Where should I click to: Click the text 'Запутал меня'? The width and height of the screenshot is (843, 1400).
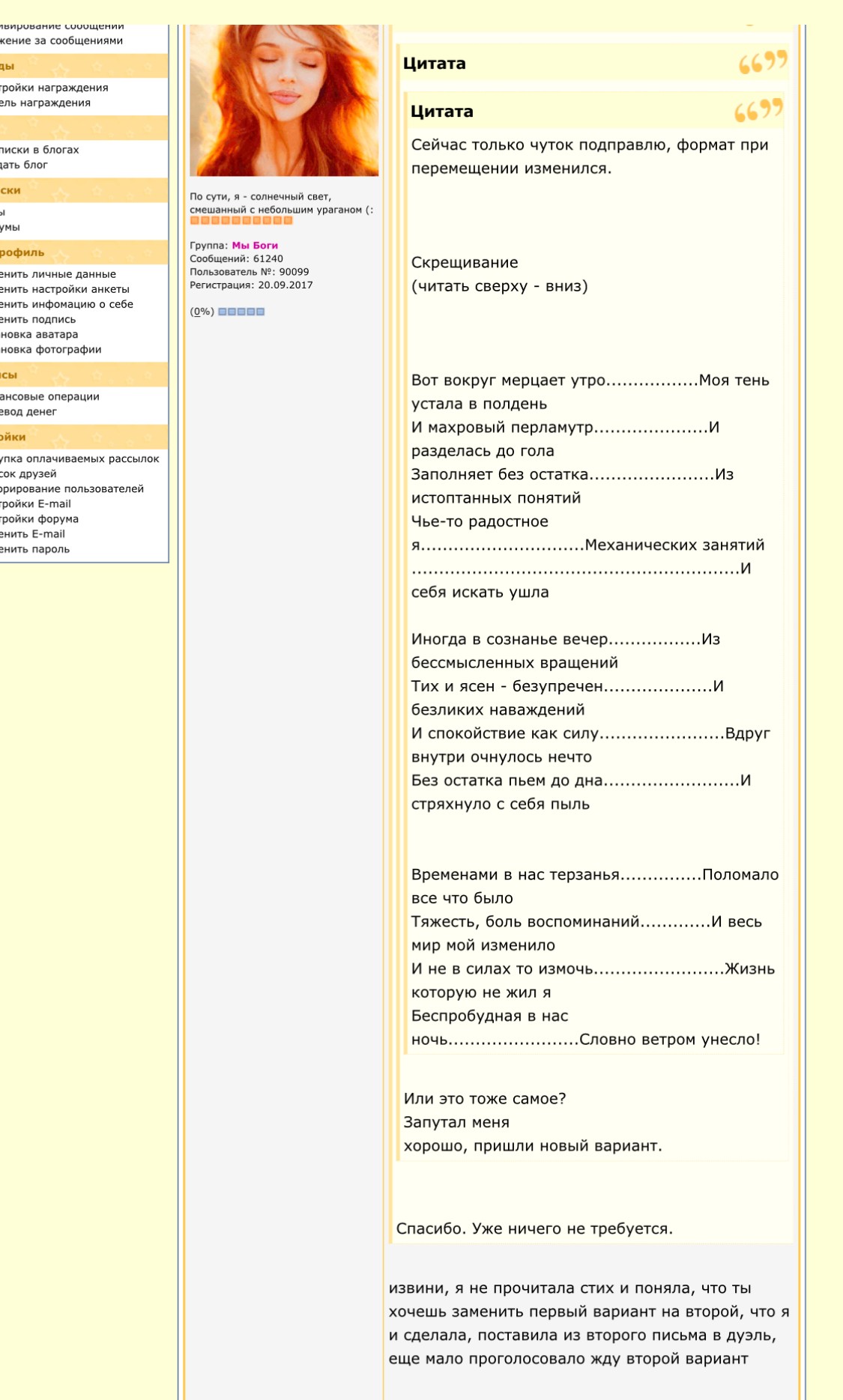coord(456,1122)
